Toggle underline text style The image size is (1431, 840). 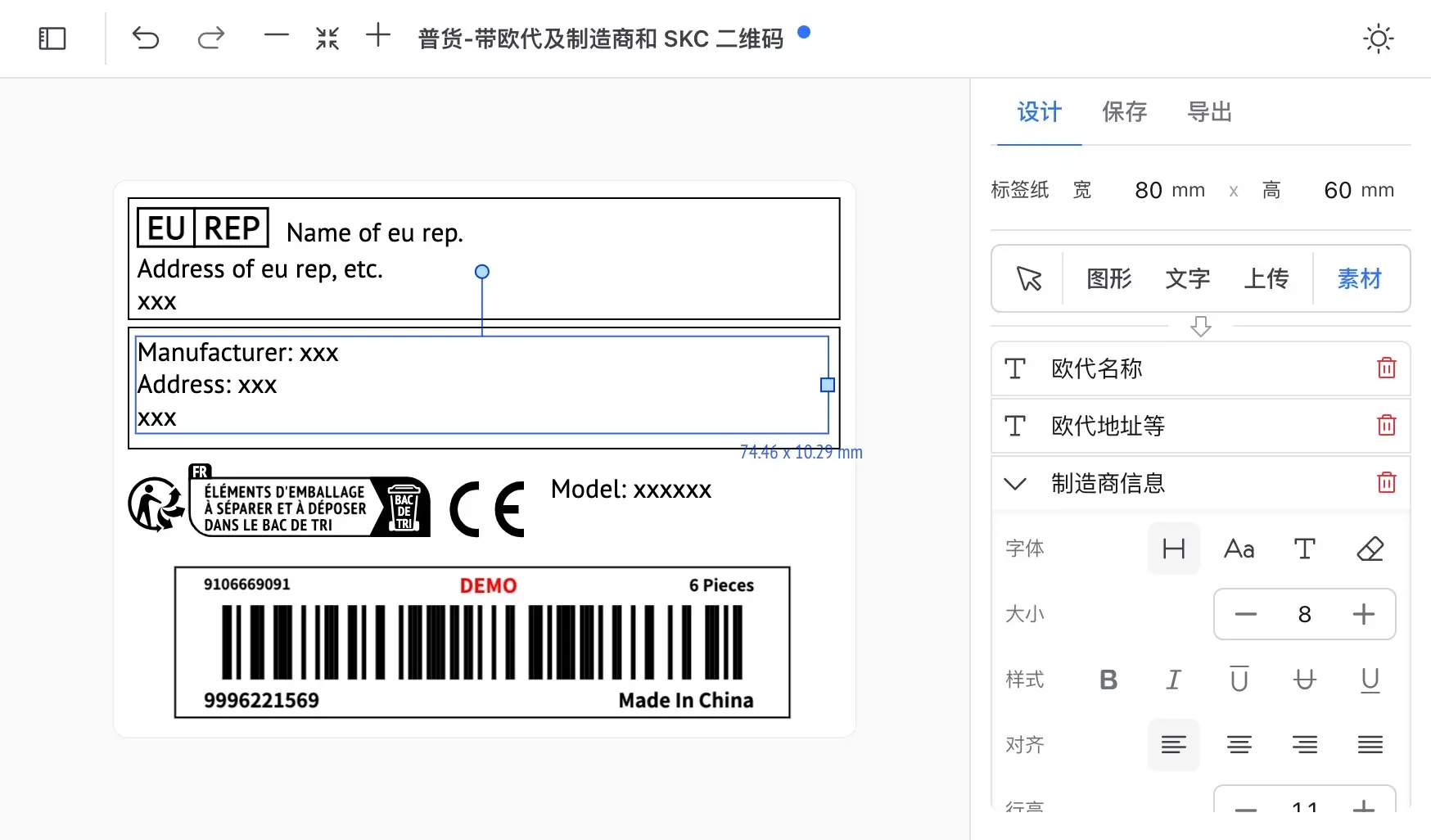pos(1370,680)
